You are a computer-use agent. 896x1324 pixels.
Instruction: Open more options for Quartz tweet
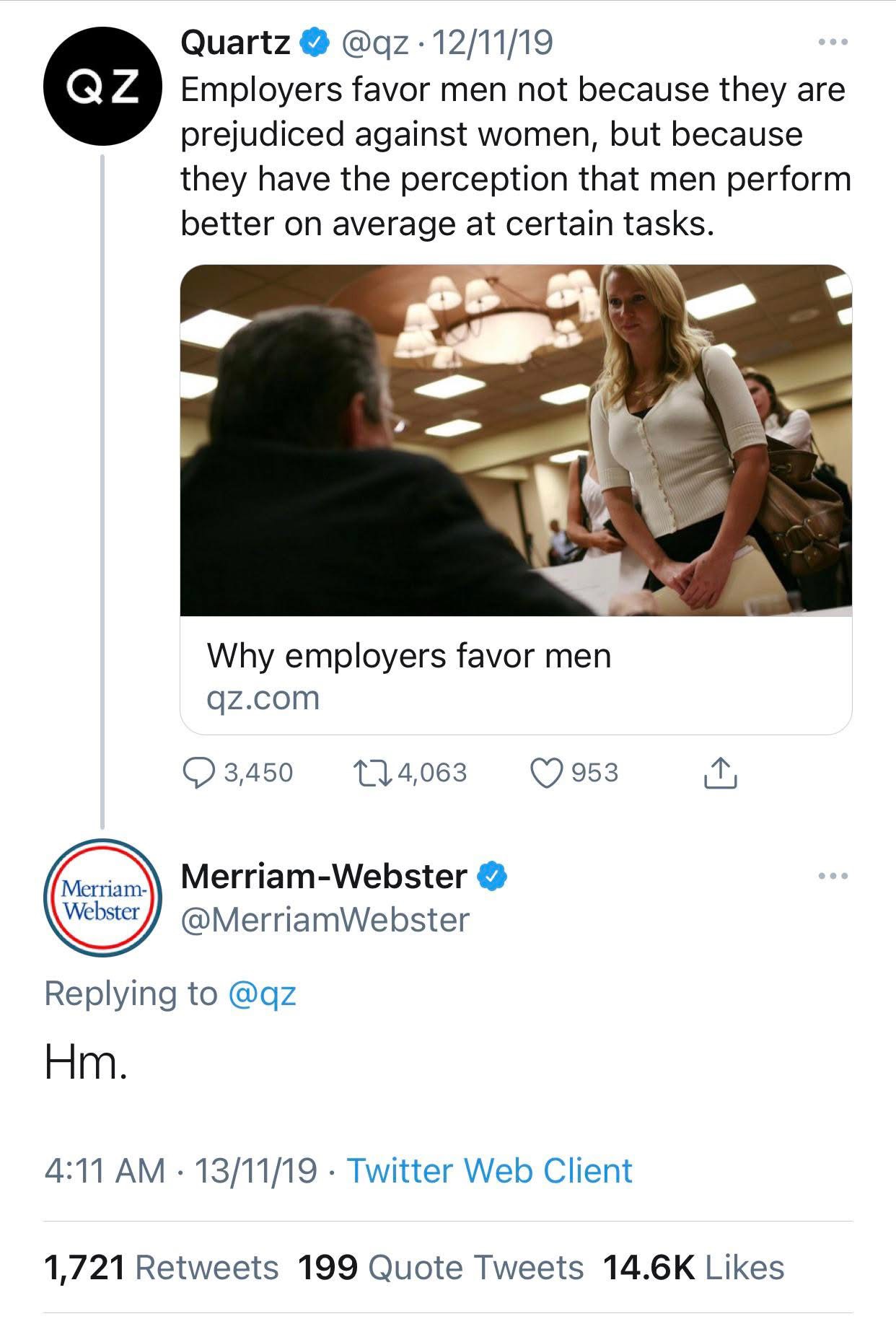(x=833, y=42)
